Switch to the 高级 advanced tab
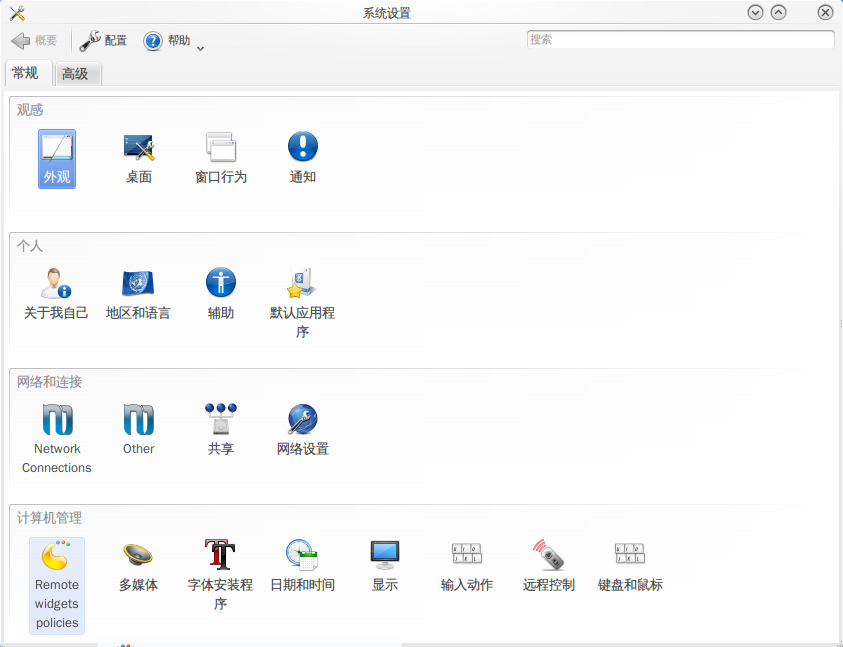Image resolution: width=843 pixels, height=647 pixels. click(x=77, y=74)
